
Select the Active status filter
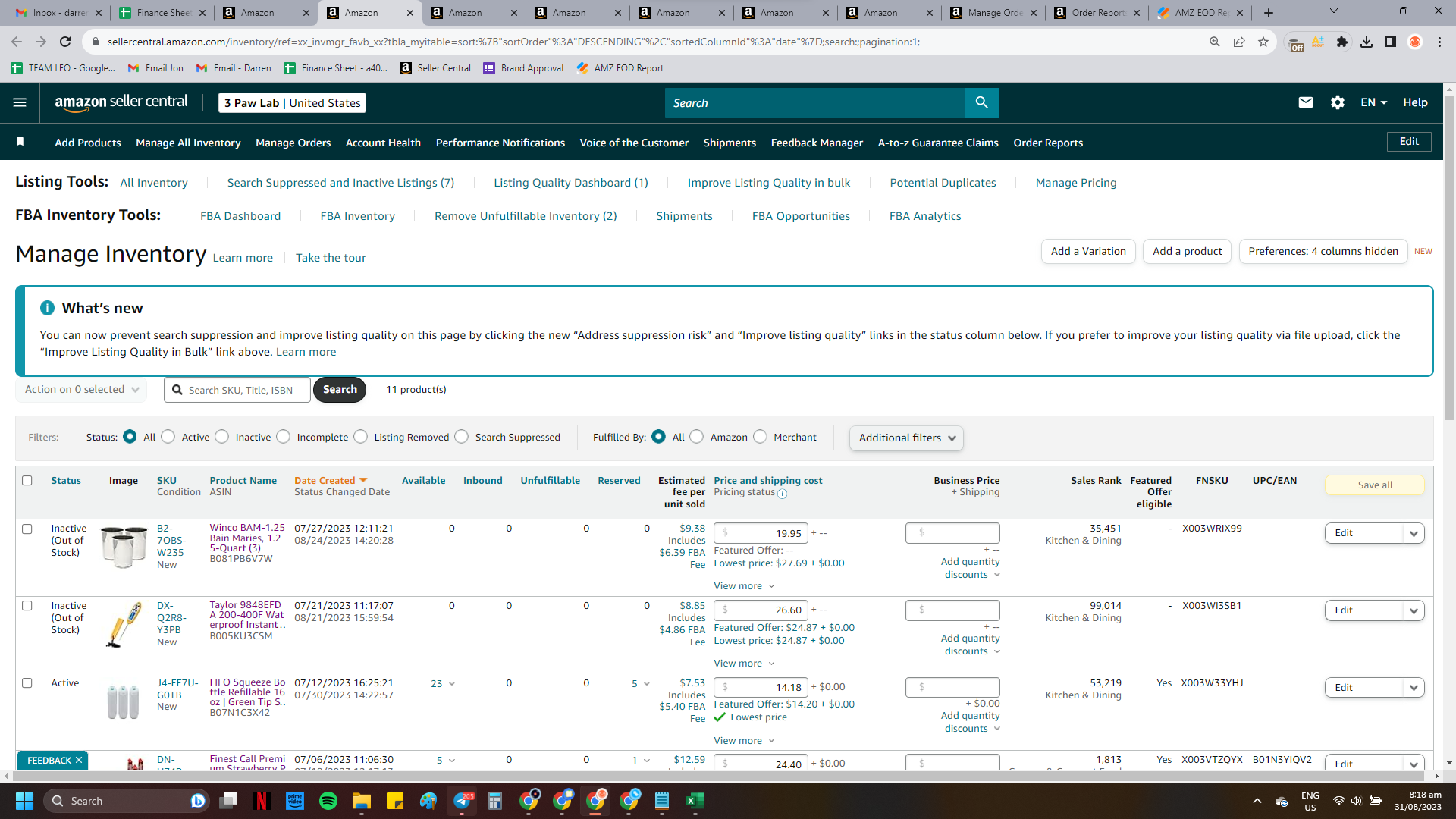coord(168,437)
